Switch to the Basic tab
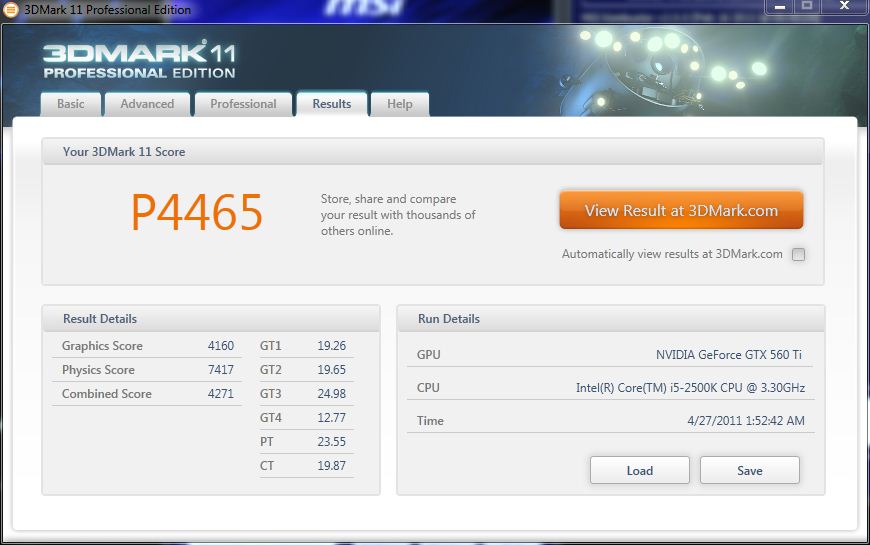The image size is (870, 545). point(71,104)
